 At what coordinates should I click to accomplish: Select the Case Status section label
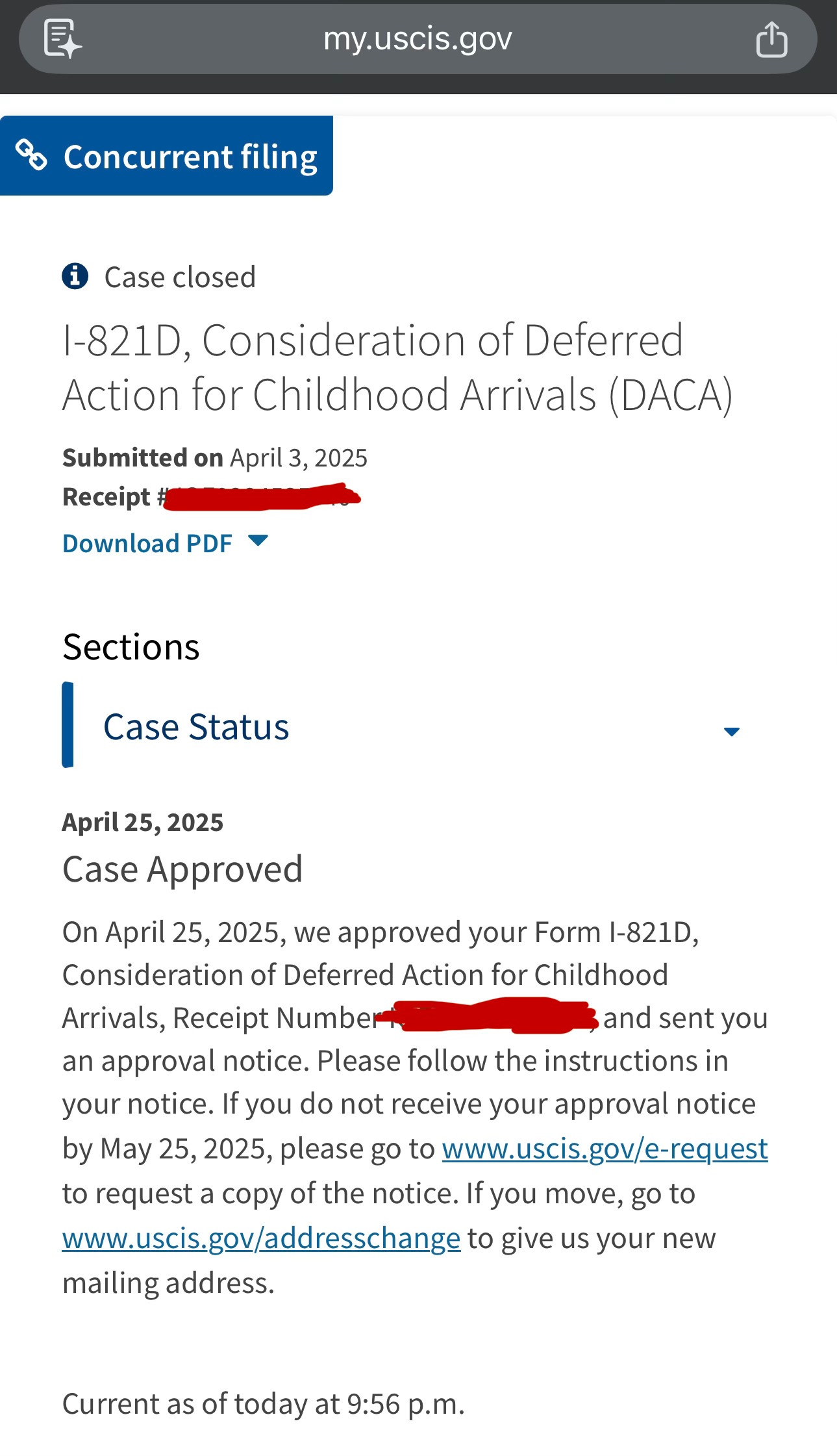pos(196,726)
